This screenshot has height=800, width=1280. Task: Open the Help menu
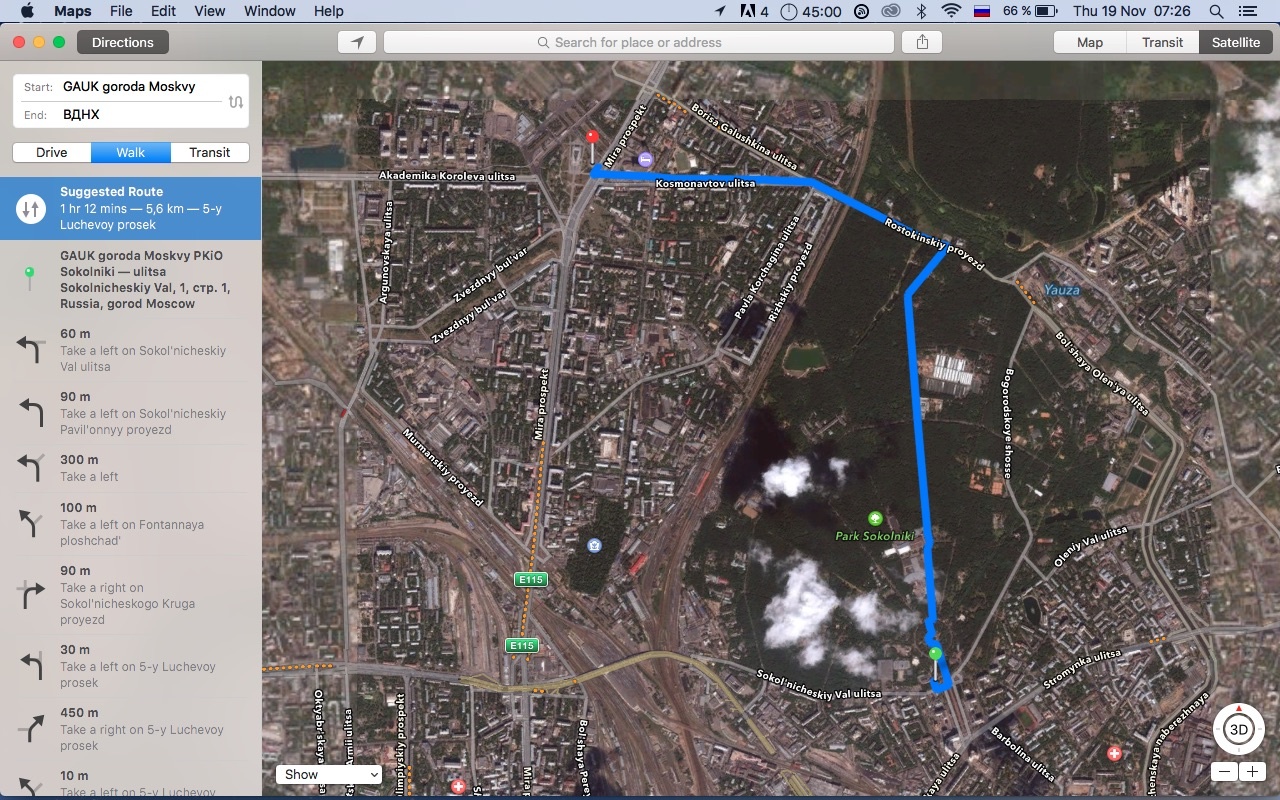coord(328,11)
